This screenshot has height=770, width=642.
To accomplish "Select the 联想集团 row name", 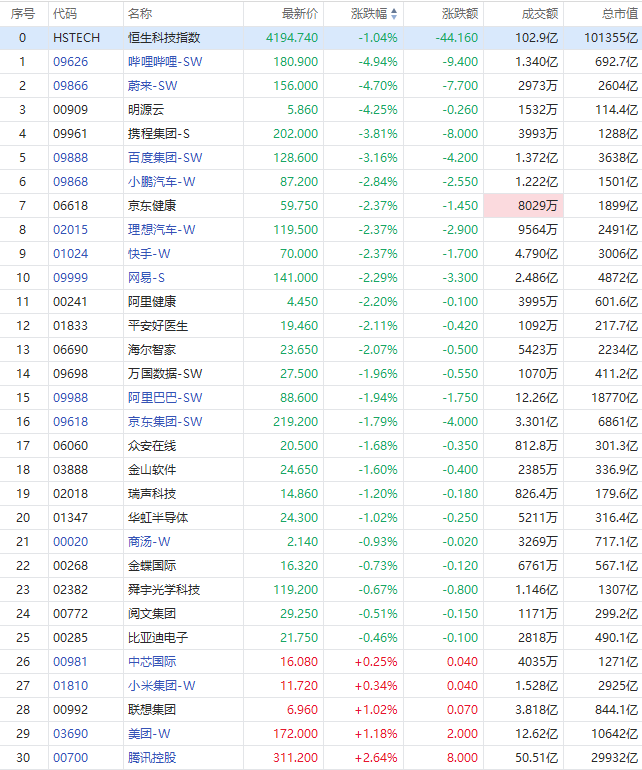I will point(152,710).
